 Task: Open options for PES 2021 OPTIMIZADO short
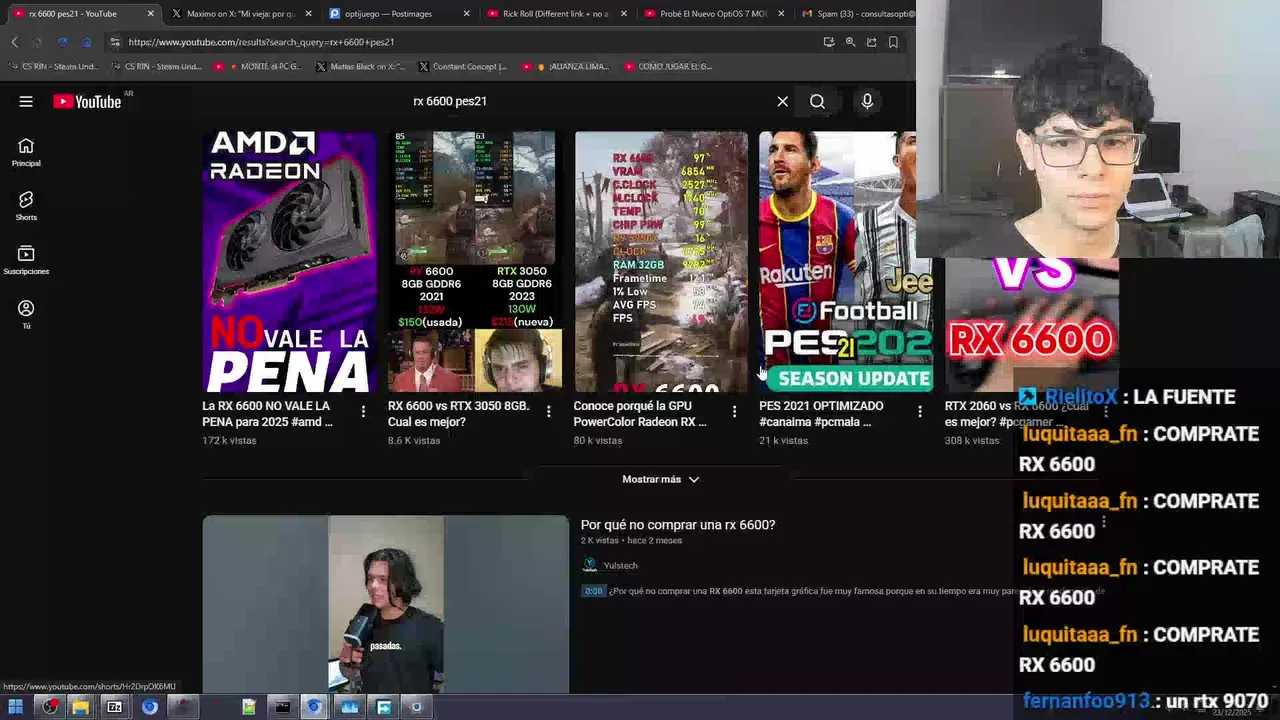(920, 411)
